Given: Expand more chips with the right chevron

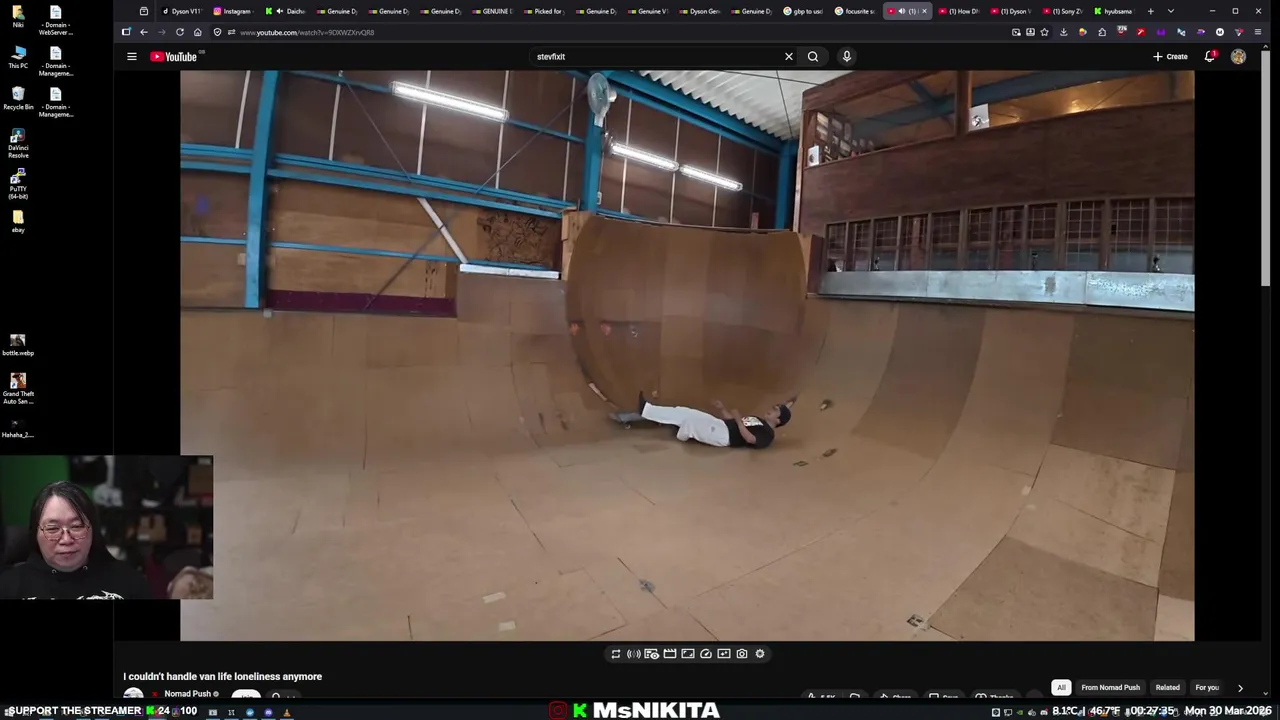Looking at the screenshot, I should coord(1240,688).
